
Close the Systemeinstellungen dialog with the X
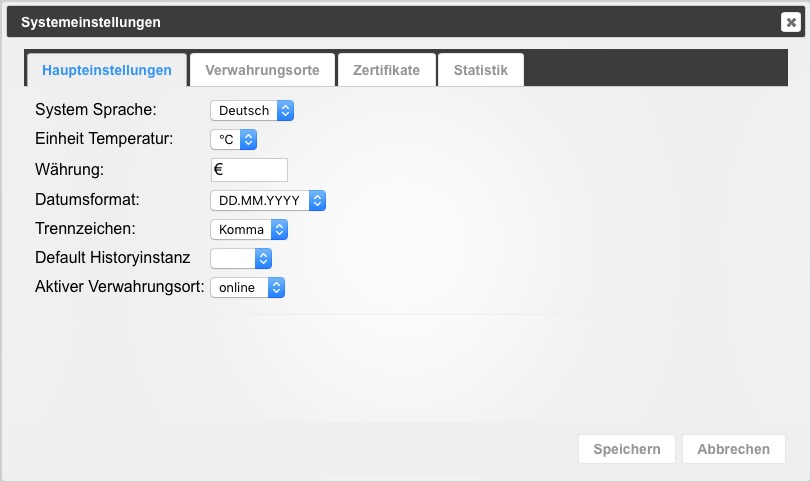pyautogui.click(x=790, y=22)
